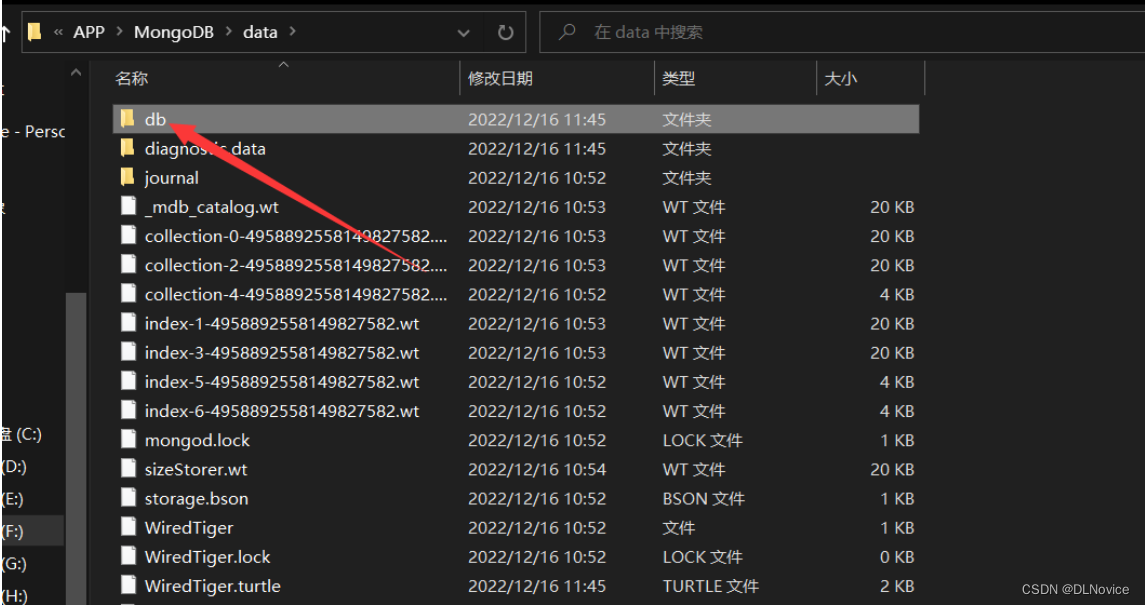Click the refresh icon in address bar
The width and height of the screenshot is (1145, 605).
[x=505, y=31]
